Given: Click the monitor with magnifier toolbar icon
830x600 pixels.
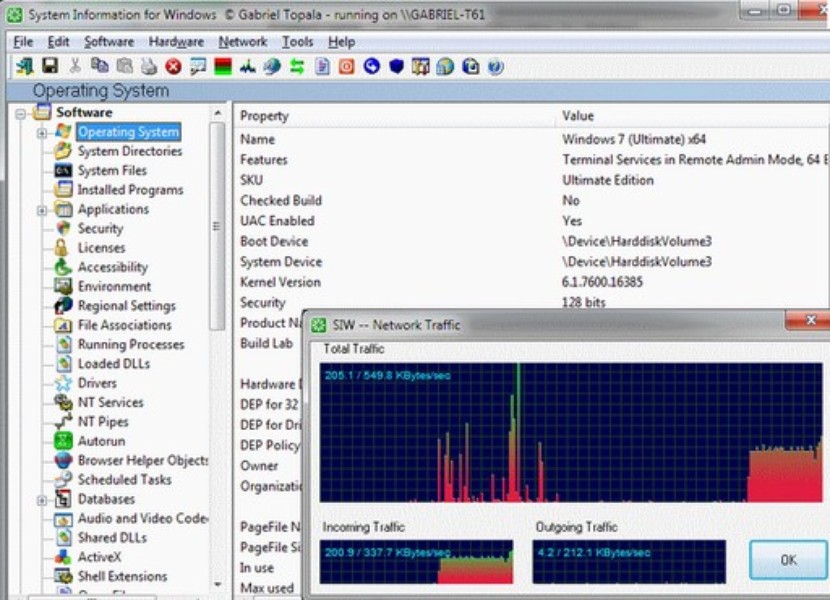Looking at the screenshot, I should (198, 66).
